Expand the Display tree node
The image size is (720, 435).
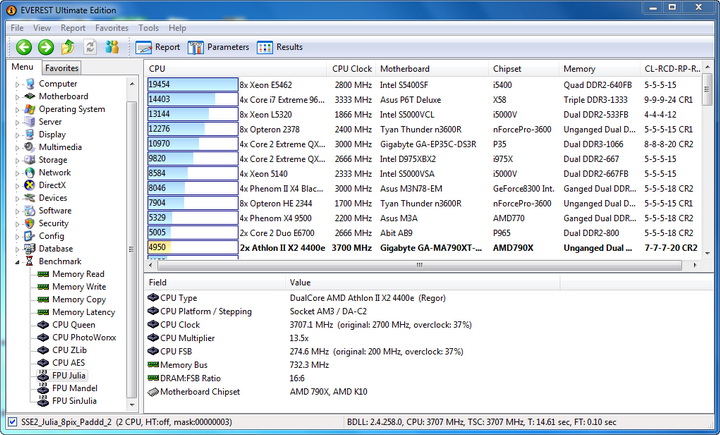pos(17,135)
